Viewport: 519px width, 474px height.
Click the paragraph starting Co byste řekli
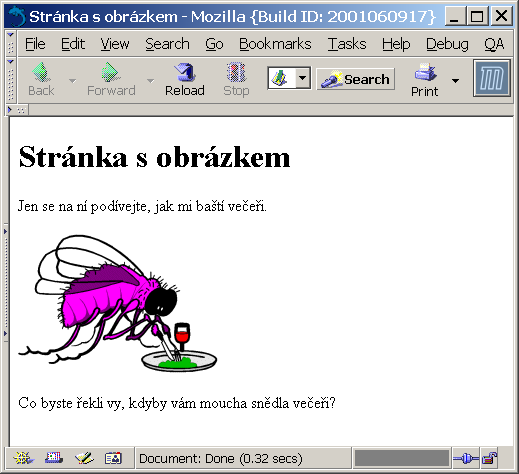[177, 403]
